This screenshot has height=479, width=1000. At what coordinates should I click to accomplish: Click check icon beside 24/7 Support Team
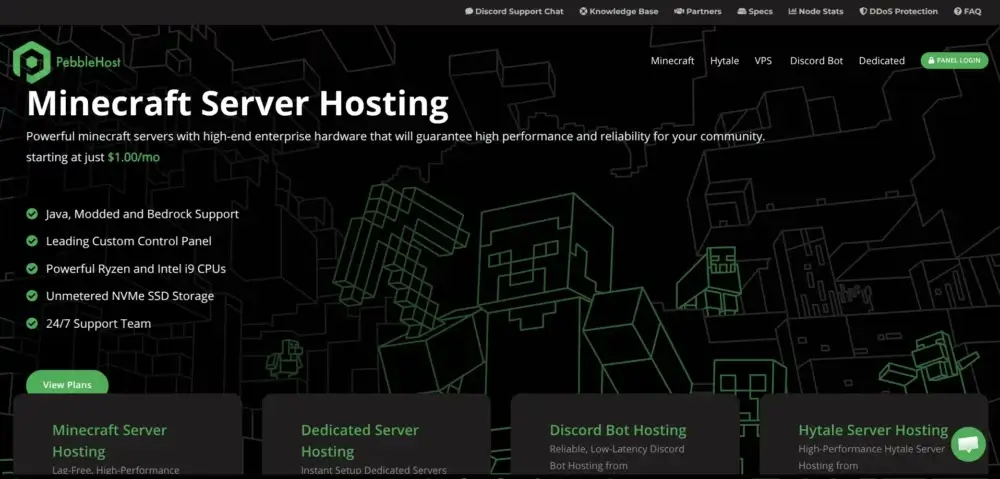click(x=32, y=323)
